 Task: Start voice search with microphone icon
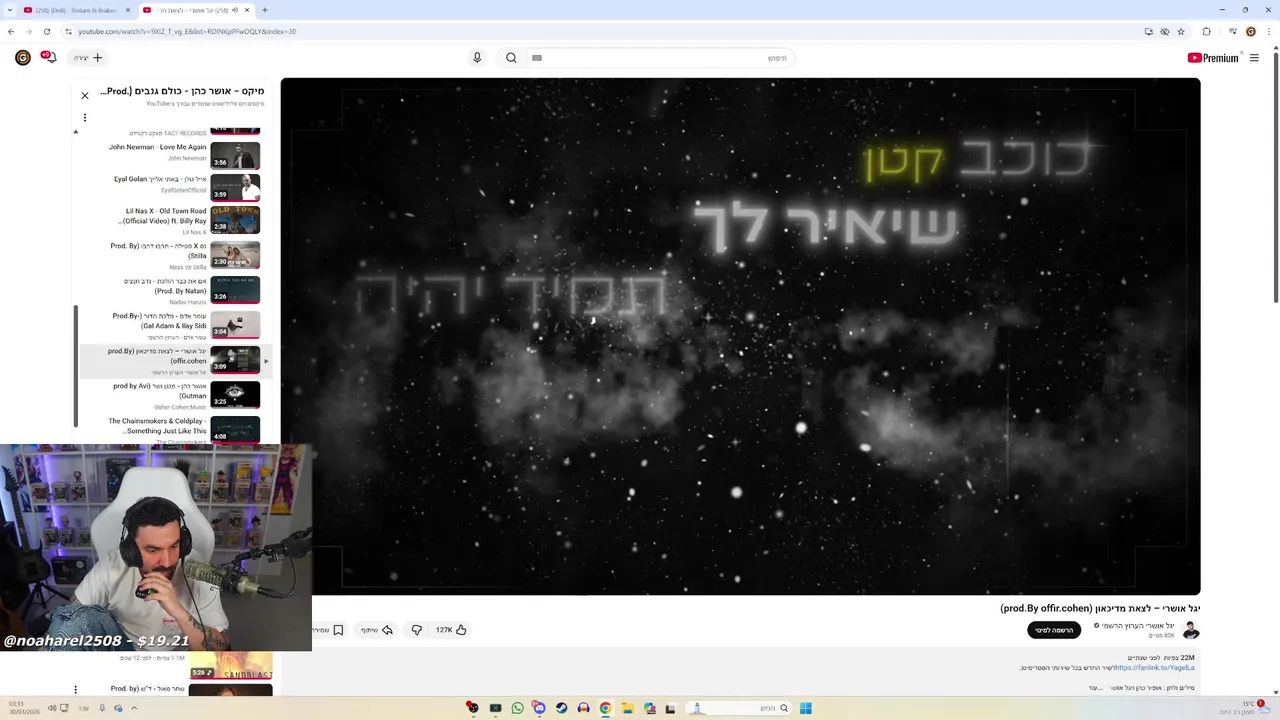pos(477,58)
